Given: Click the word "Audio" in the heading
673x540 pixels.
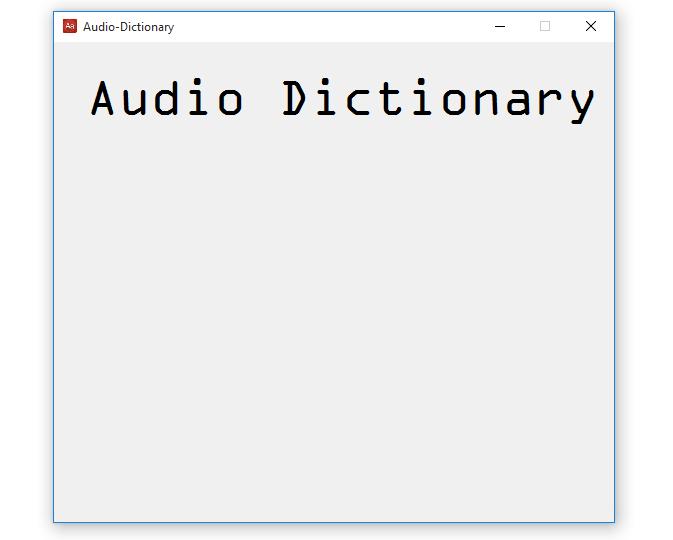Looking at the screenshot, I should [166, 99].
